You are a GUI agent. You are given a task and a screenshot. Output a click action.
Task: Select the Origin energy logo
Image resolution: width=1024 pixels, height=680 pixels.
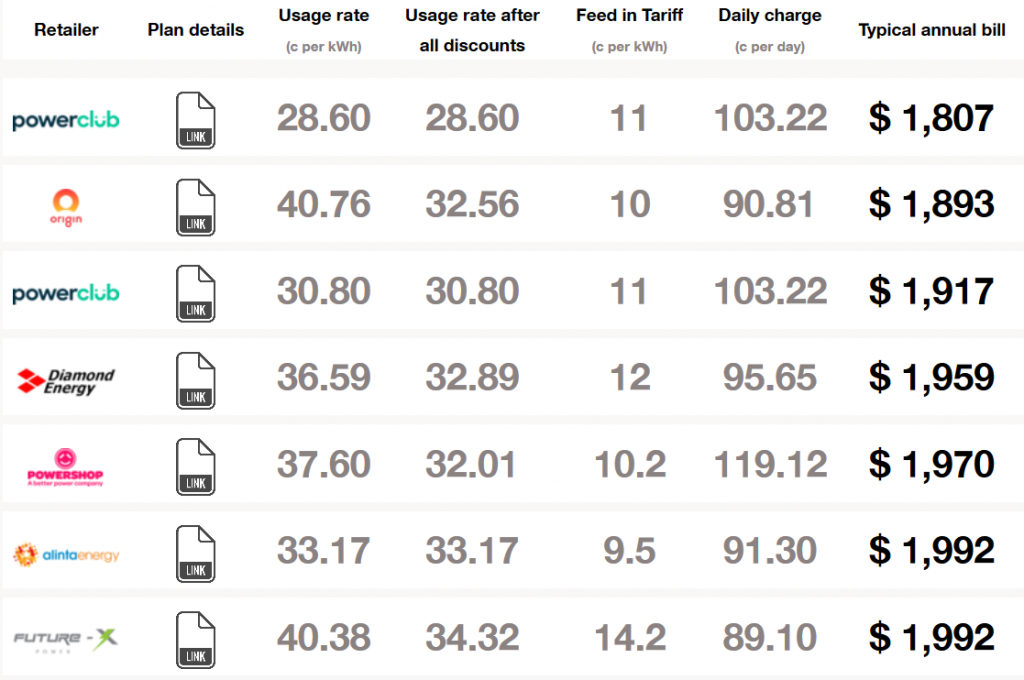click(x=67, y=203)
